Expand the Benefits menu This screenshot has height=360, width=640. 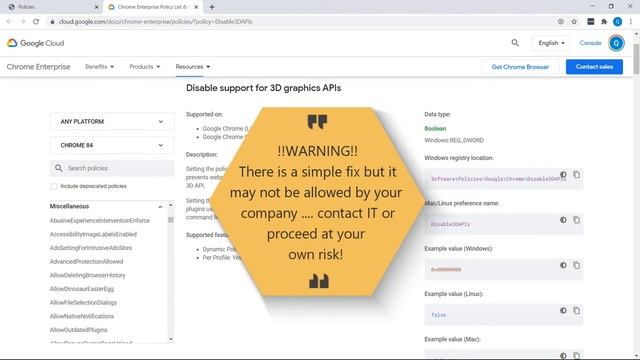coord(100,67)
